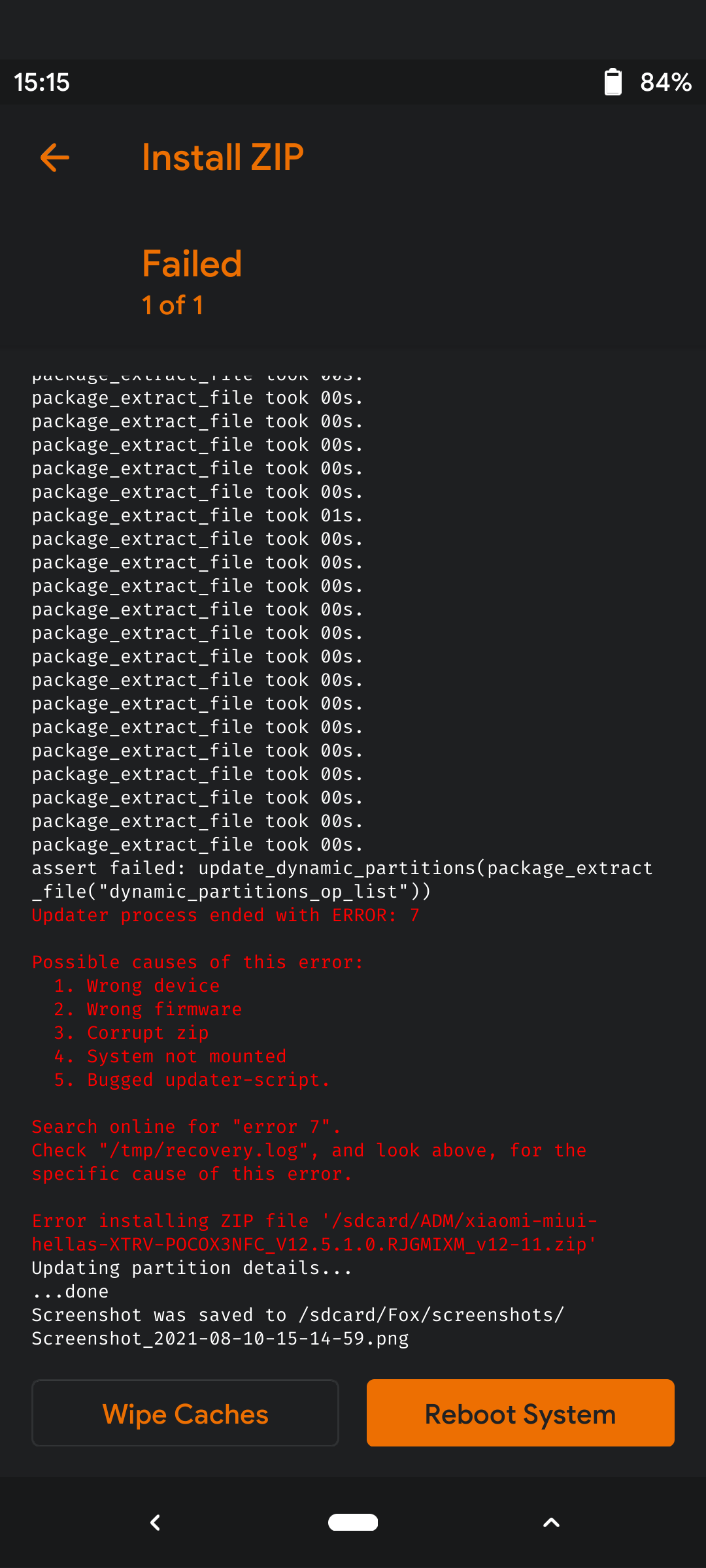Viewport: 706px width, 1568px height.
Task: Tap the "package_extract_file took 01s." log line
Action: [197, 515]
